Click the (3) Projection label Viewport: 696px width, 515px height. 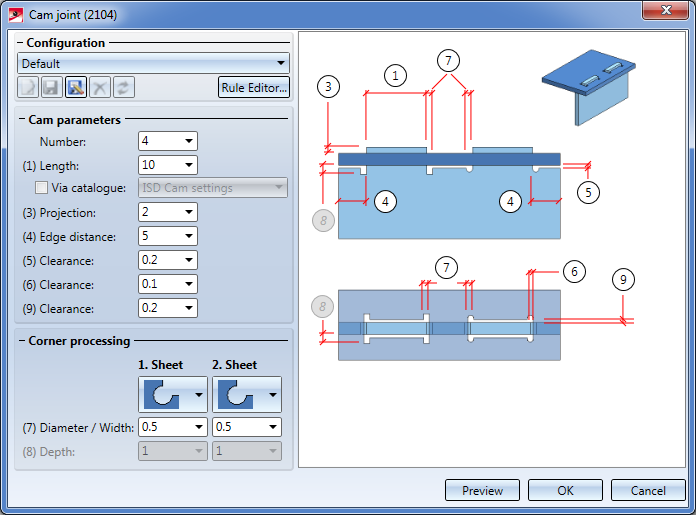point(59,213)
